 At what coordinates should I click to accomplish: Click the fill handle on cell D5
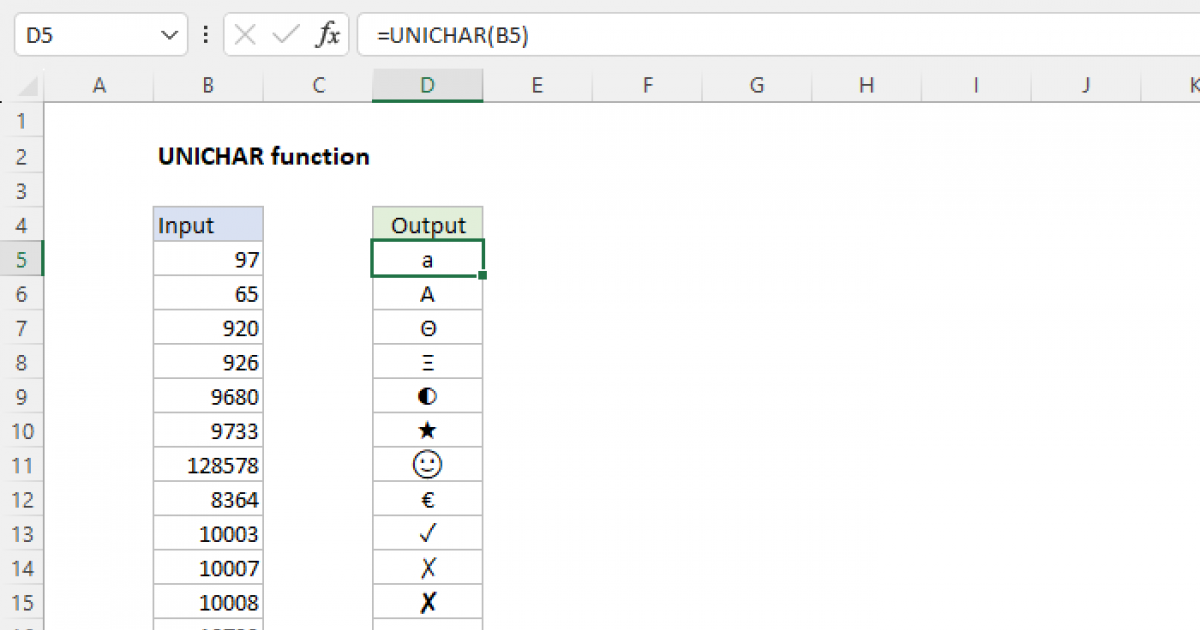tap(481, 273)
